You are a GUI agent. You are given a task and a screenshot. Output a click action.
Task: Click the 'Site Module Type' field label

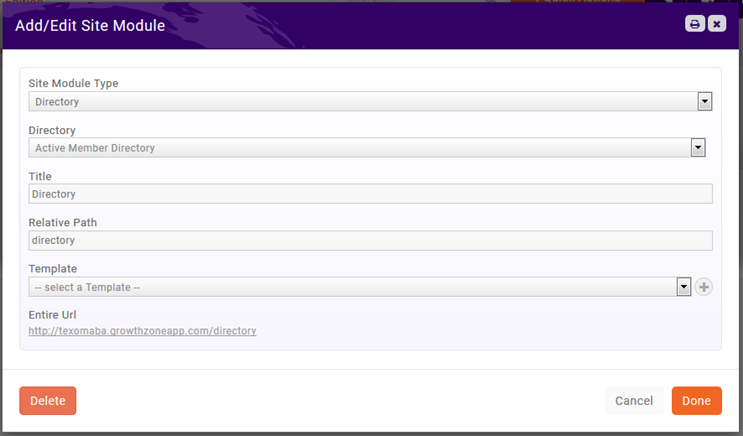coord(76,83)
